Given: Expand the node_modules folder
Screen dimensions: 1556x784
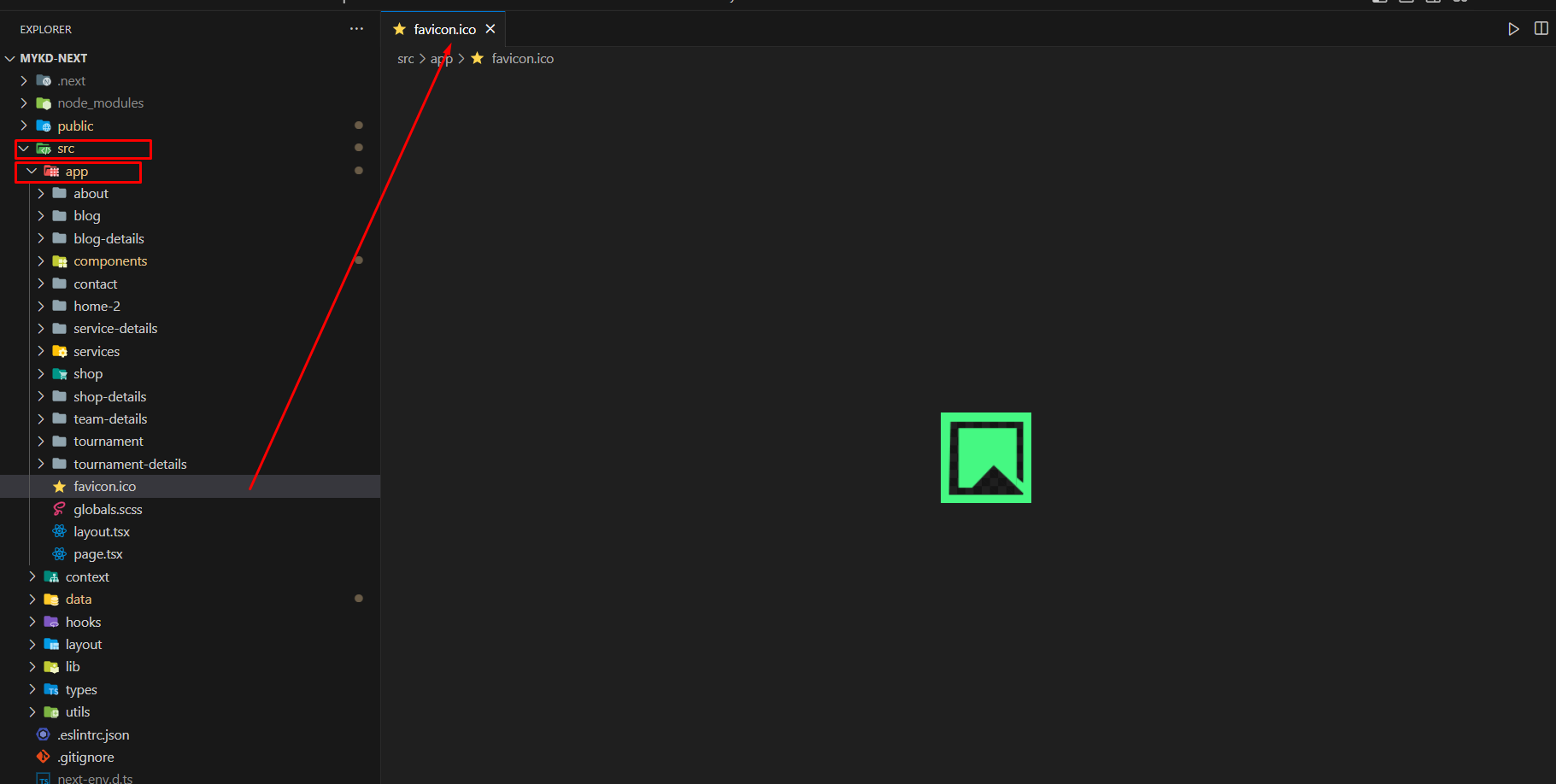Looking at the screenshot, I should pos(24,103).
